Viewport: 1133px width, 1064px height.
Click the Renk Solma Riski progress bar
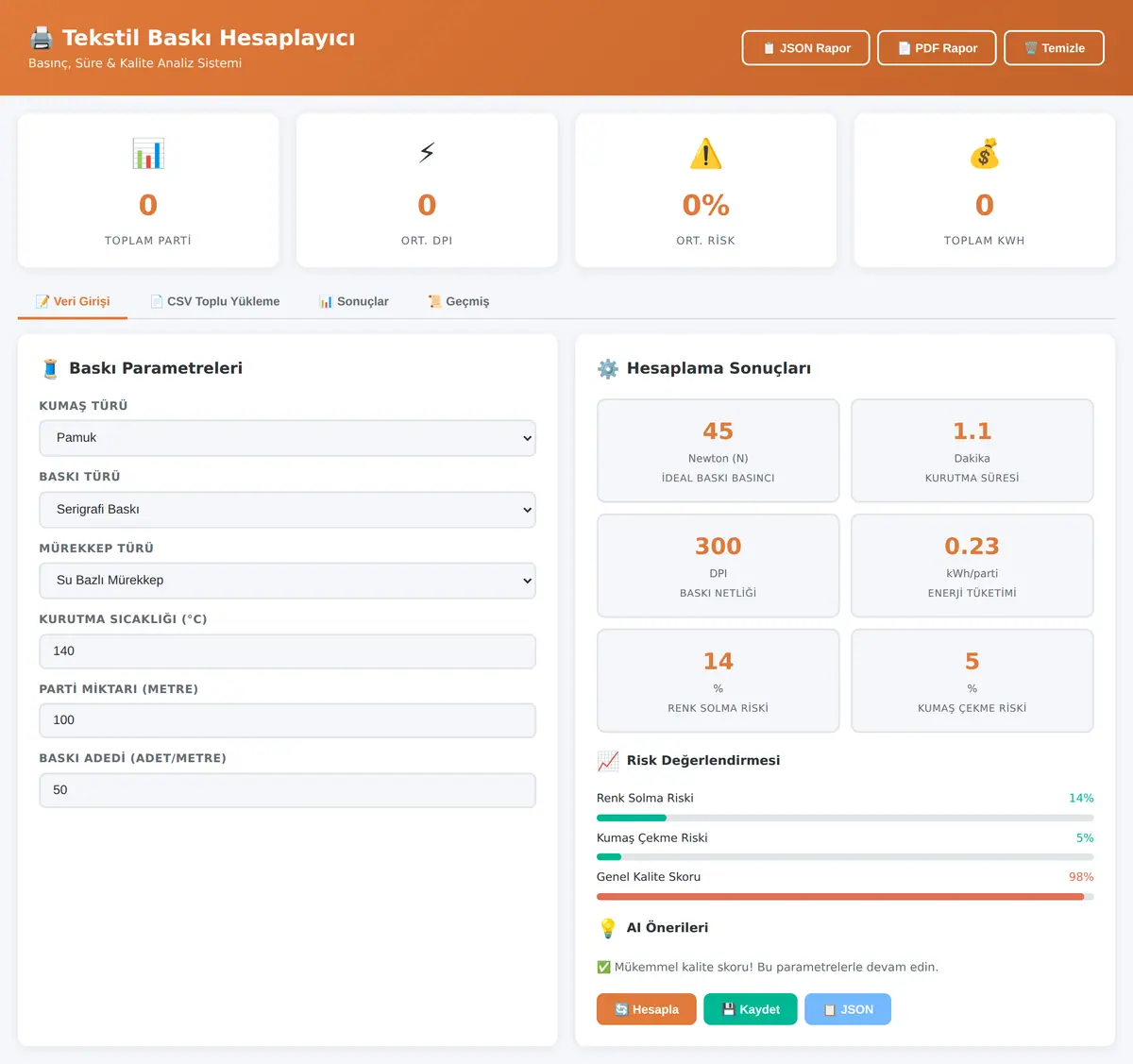tap(845, 818)
